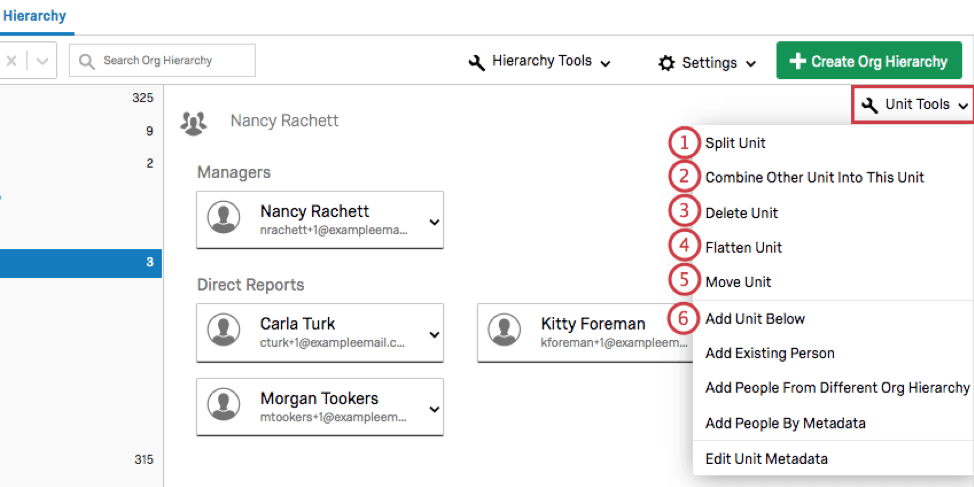Click Kitty Foreman's avatar icon
The height and width of the screenshot is (487, 974).
(x=504, y=331)
